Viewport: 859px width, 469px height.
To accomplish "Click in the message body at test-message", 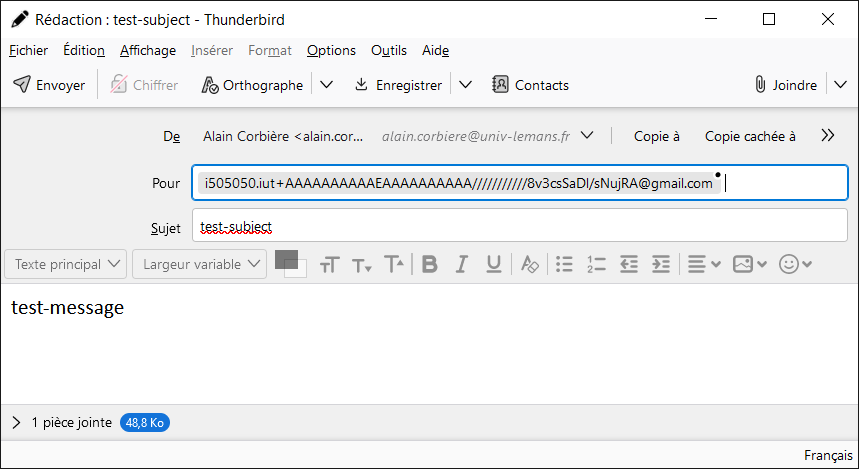I will tap(67, 307).
